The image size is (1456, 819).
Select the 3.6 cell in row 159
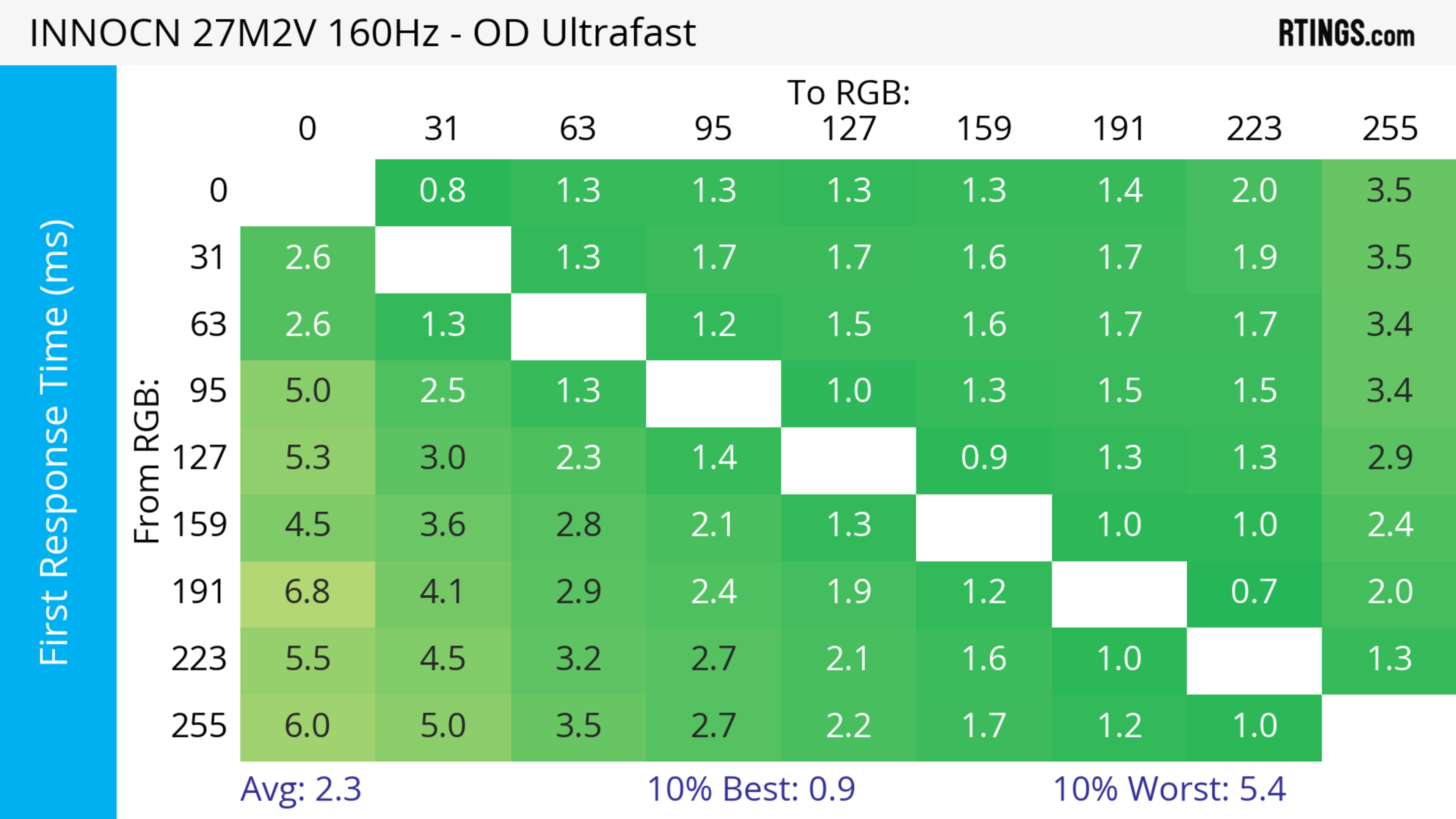442,525
